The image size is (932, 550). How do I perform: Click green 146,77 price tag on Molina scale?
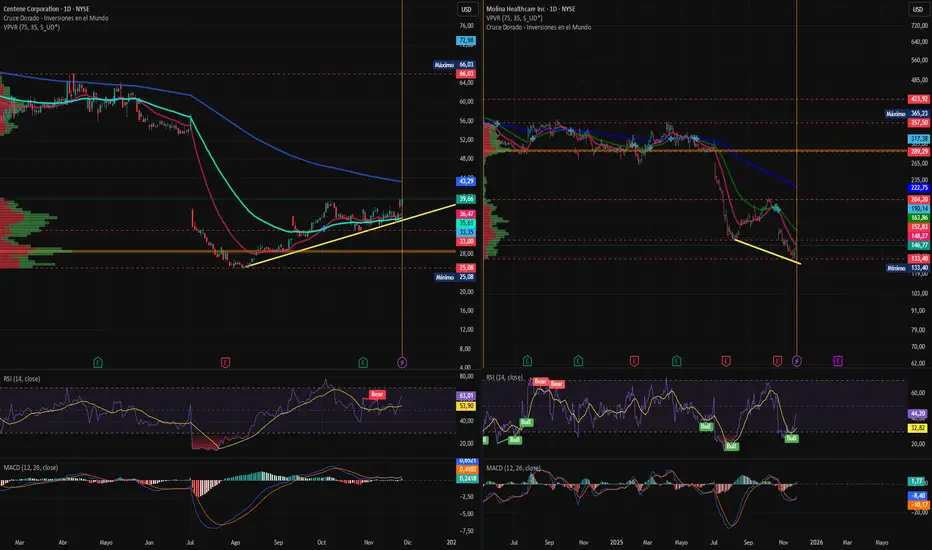coord(919,245)
